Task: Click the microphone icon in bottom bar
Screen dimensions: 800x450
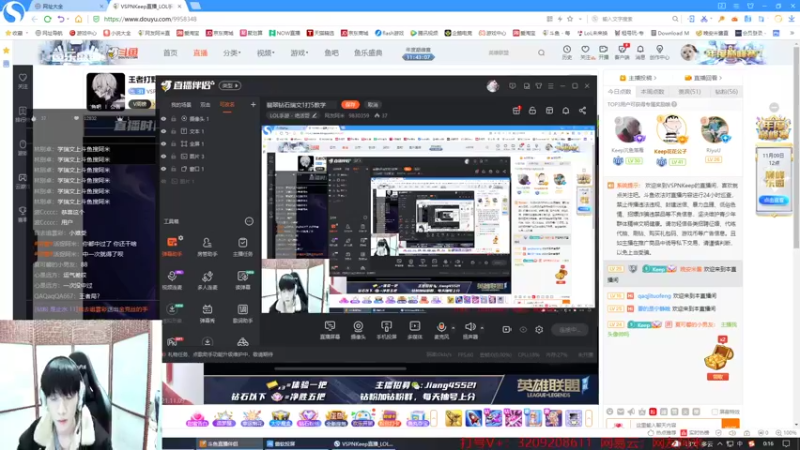Action: (441, 327)
